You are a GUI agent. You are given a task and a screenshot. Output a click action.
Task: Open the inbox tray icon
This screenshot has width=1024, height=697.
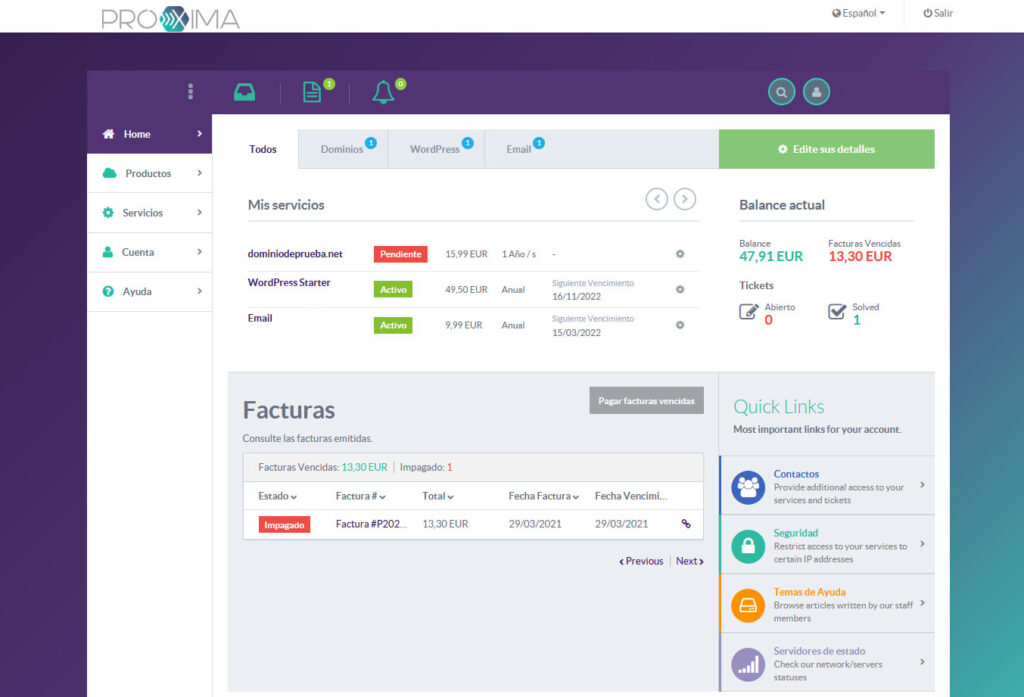[x=244, y=92]
